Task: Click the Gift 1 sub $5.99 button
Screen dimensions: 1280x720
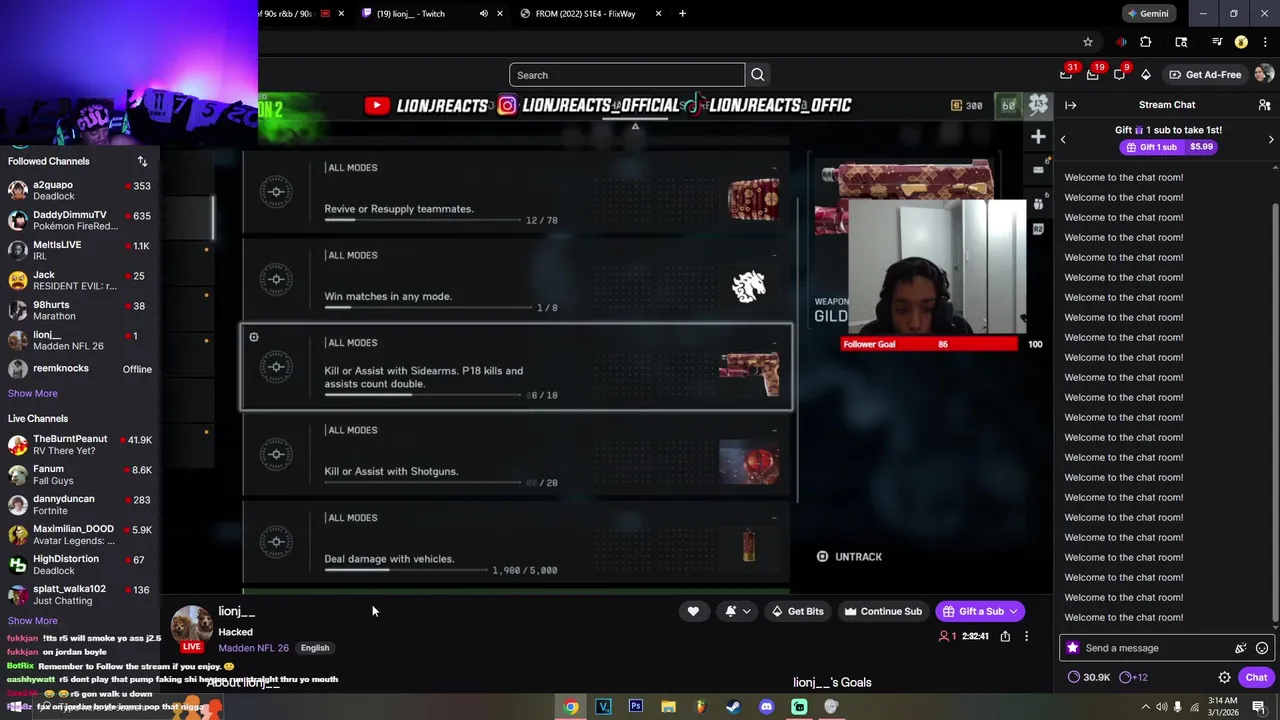Action: (x=1168, y=147)
